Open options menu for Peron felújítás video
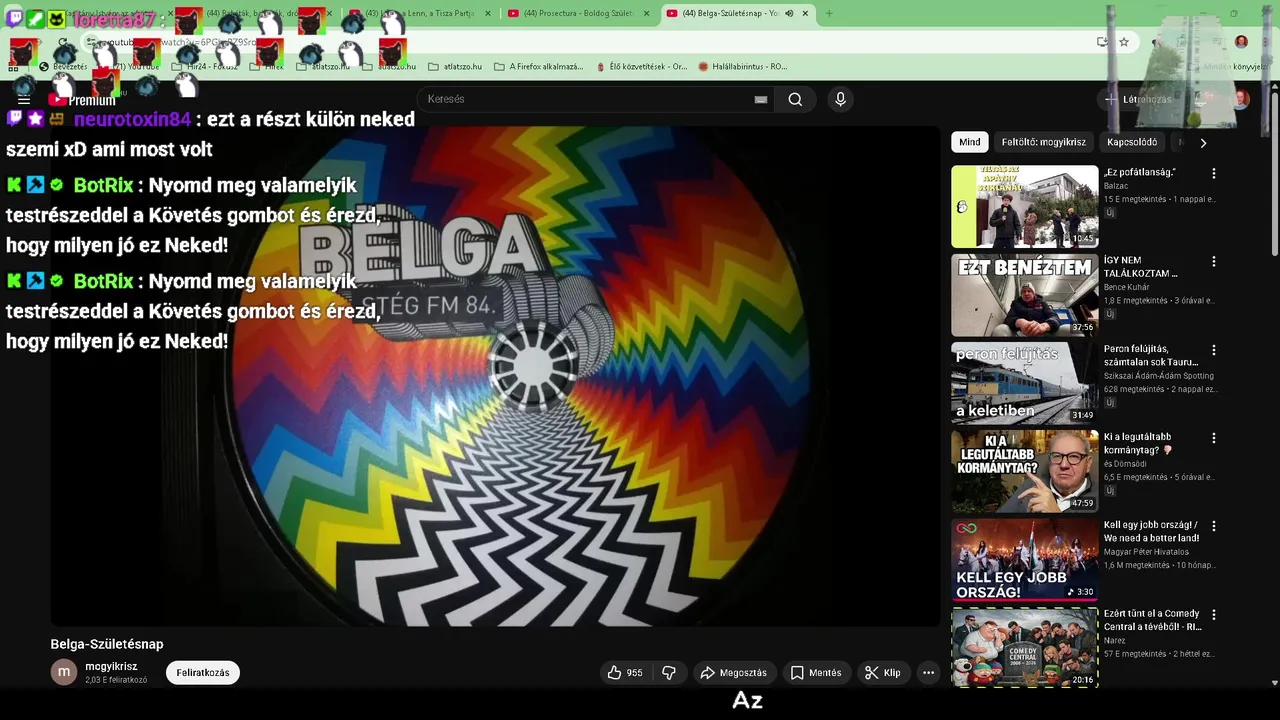 click(1214, 350)
